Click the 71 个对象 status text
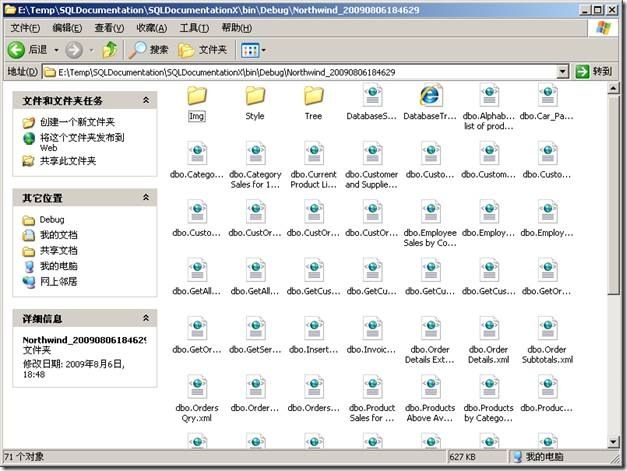 [x=24, y=457]
